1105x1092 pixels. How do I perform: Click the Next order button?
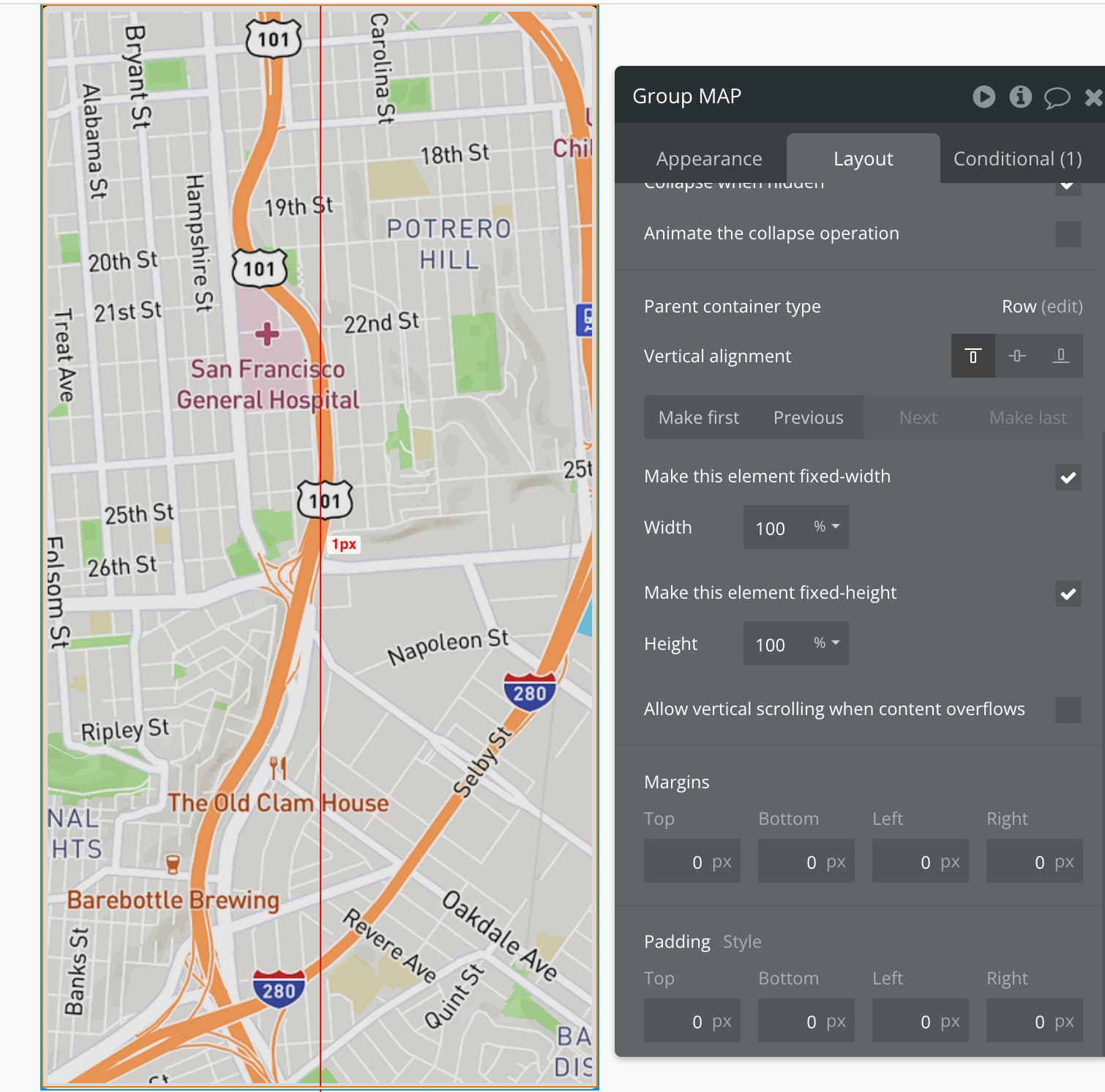(918, 417)
